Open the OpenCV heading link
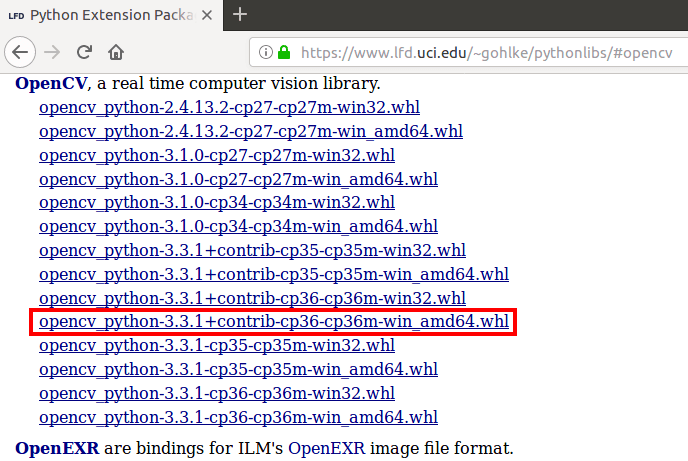 click(51, 83)
